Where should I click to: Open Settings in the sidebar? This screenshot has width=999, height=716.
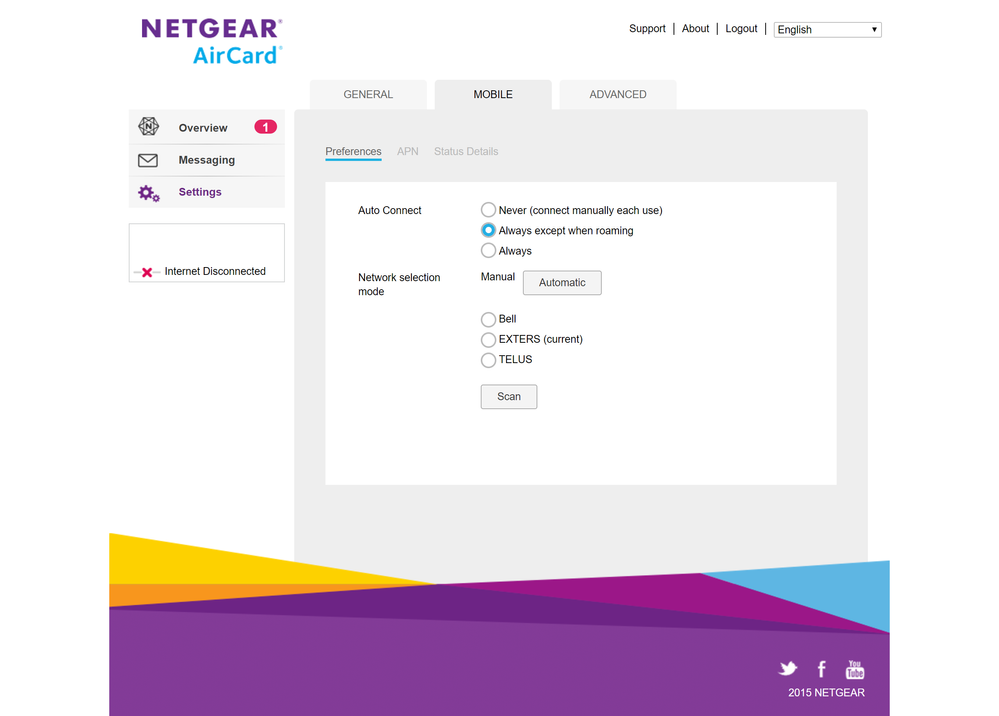click(x=206, y=192)
